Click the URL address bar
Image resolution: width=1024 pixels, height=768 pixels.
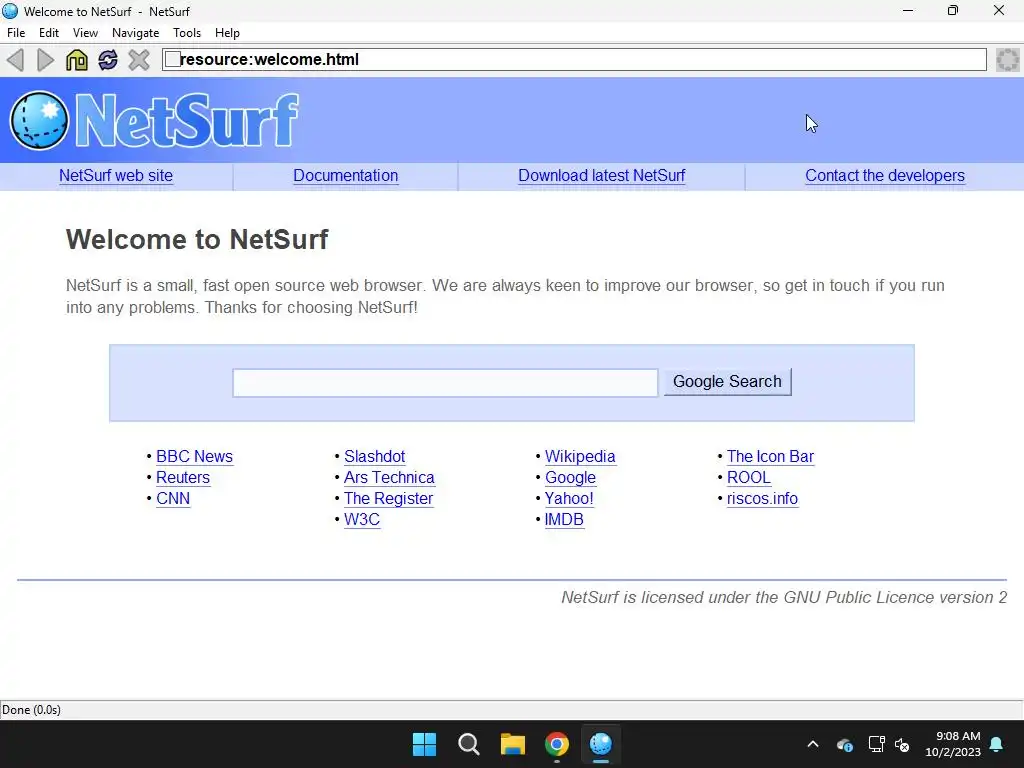pyautogui.click(x=575, y=59)
